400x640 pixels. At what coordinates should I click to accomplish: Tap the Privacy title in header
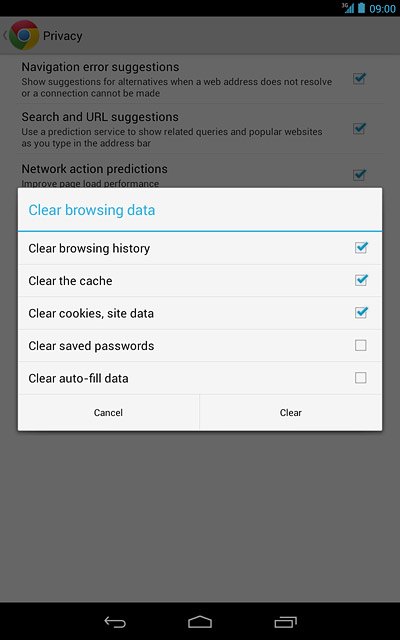tap(62, 36)
